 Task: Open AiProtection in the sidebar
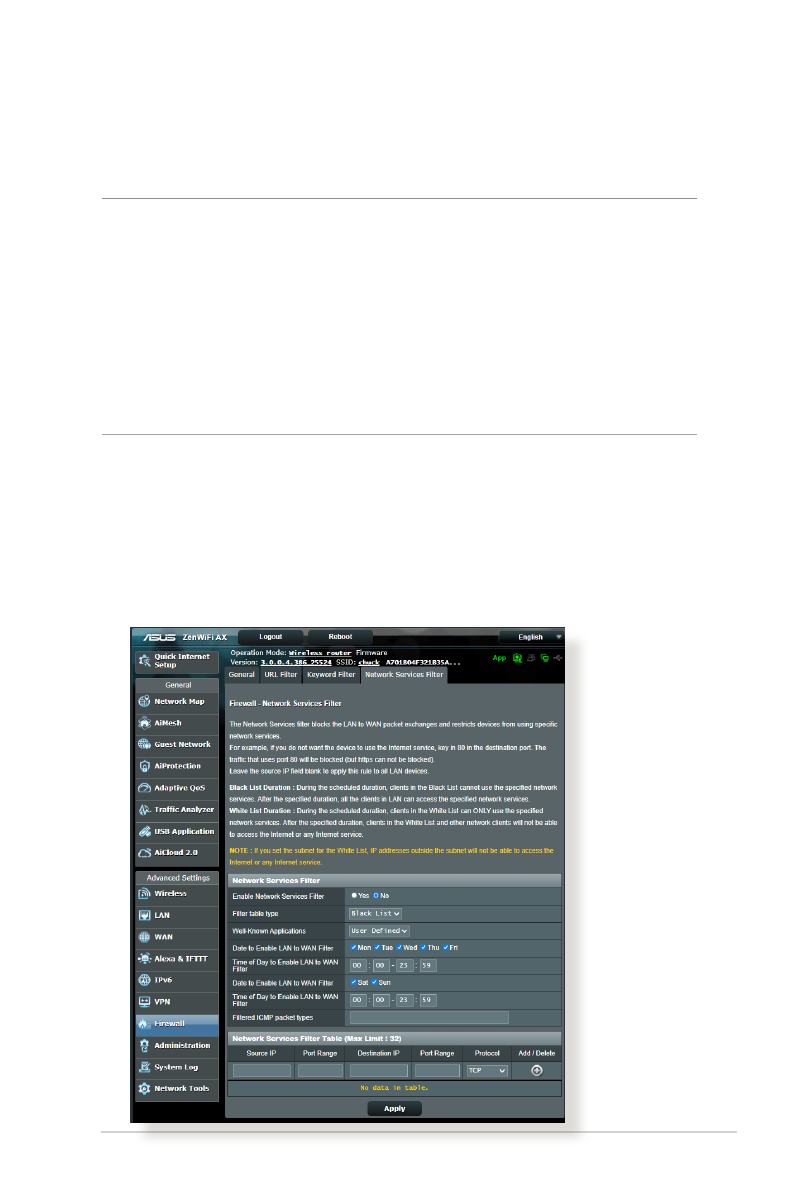tap(176, 766)
